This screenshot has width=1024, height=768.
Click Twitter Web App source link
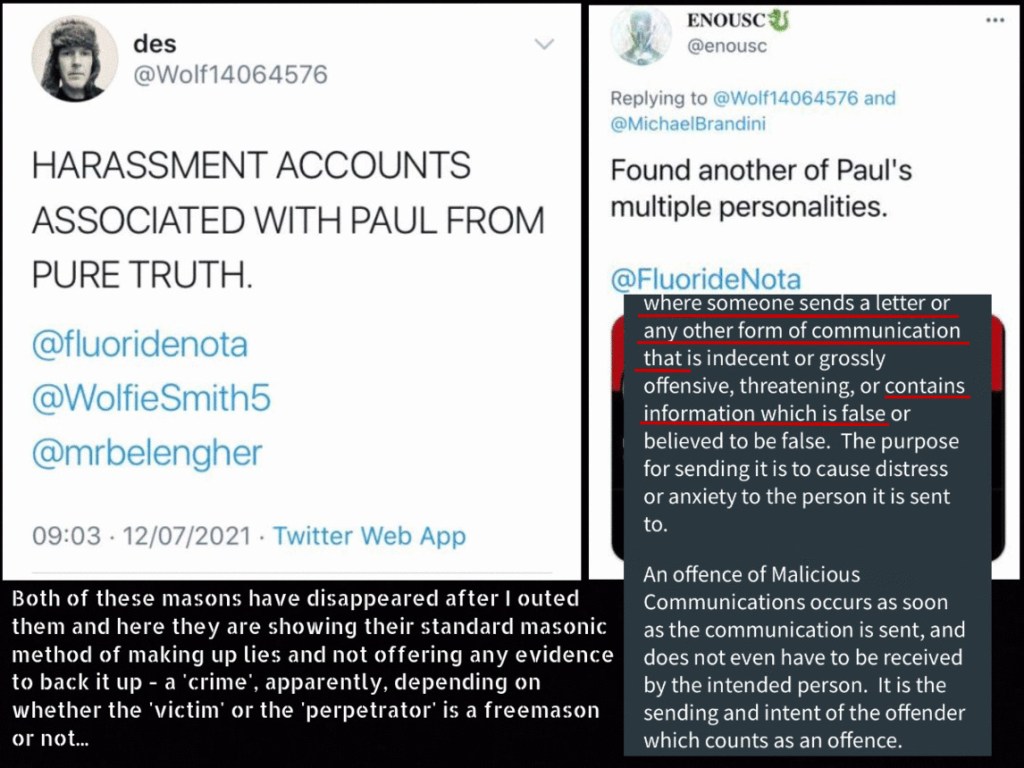[x=369, y=536]
